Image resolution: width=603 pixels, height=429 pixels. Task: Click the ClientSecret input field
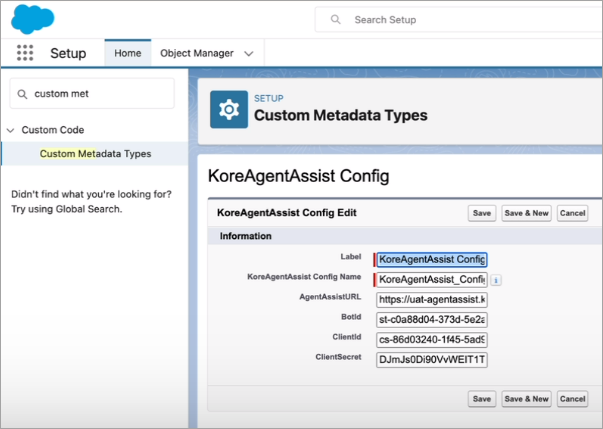pyautogui.click(x=431, y=360)
